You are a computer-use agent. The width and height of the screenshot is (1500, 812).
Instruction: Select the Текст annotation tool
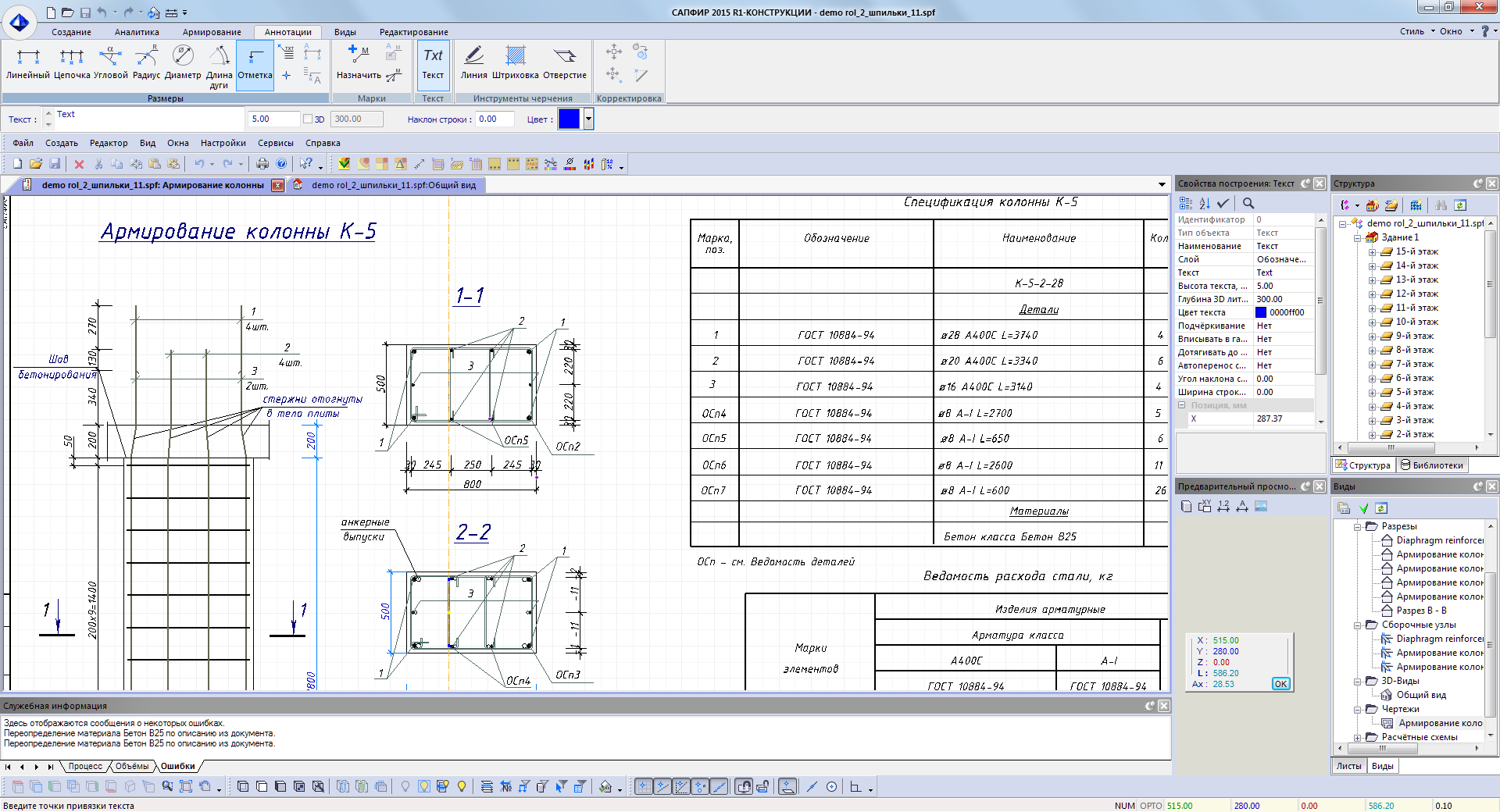(433, 62)
